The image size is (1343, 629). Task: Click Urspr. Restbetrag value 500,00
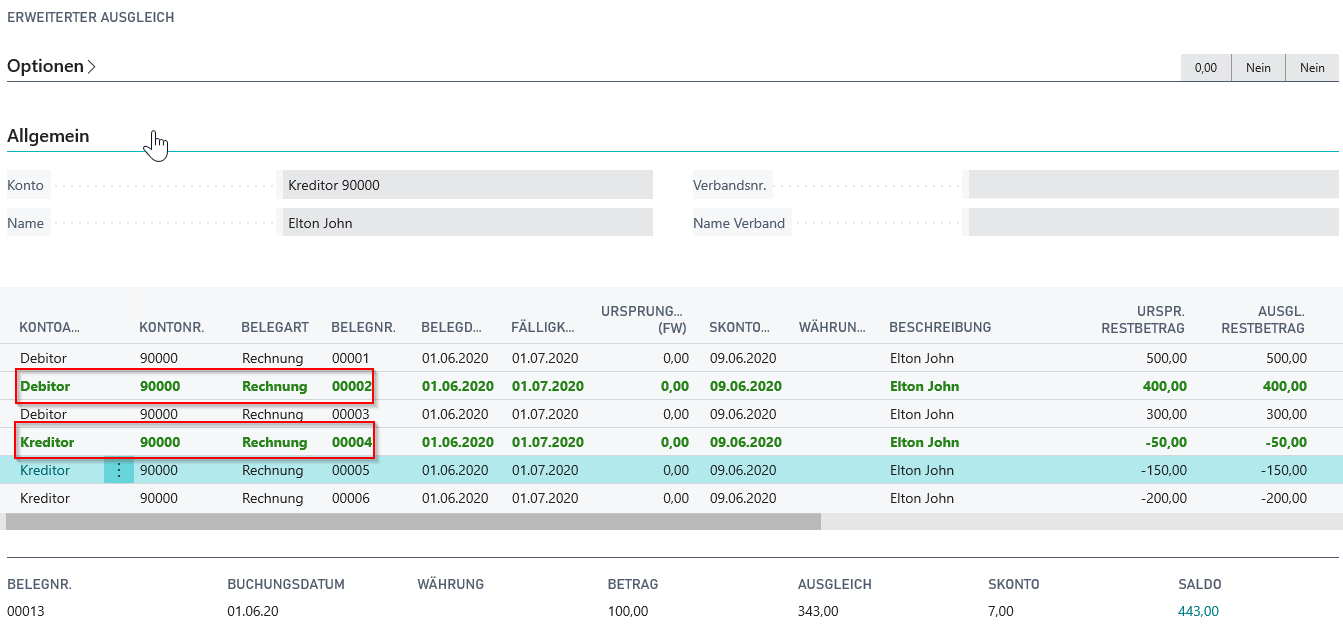point(1166,358)
